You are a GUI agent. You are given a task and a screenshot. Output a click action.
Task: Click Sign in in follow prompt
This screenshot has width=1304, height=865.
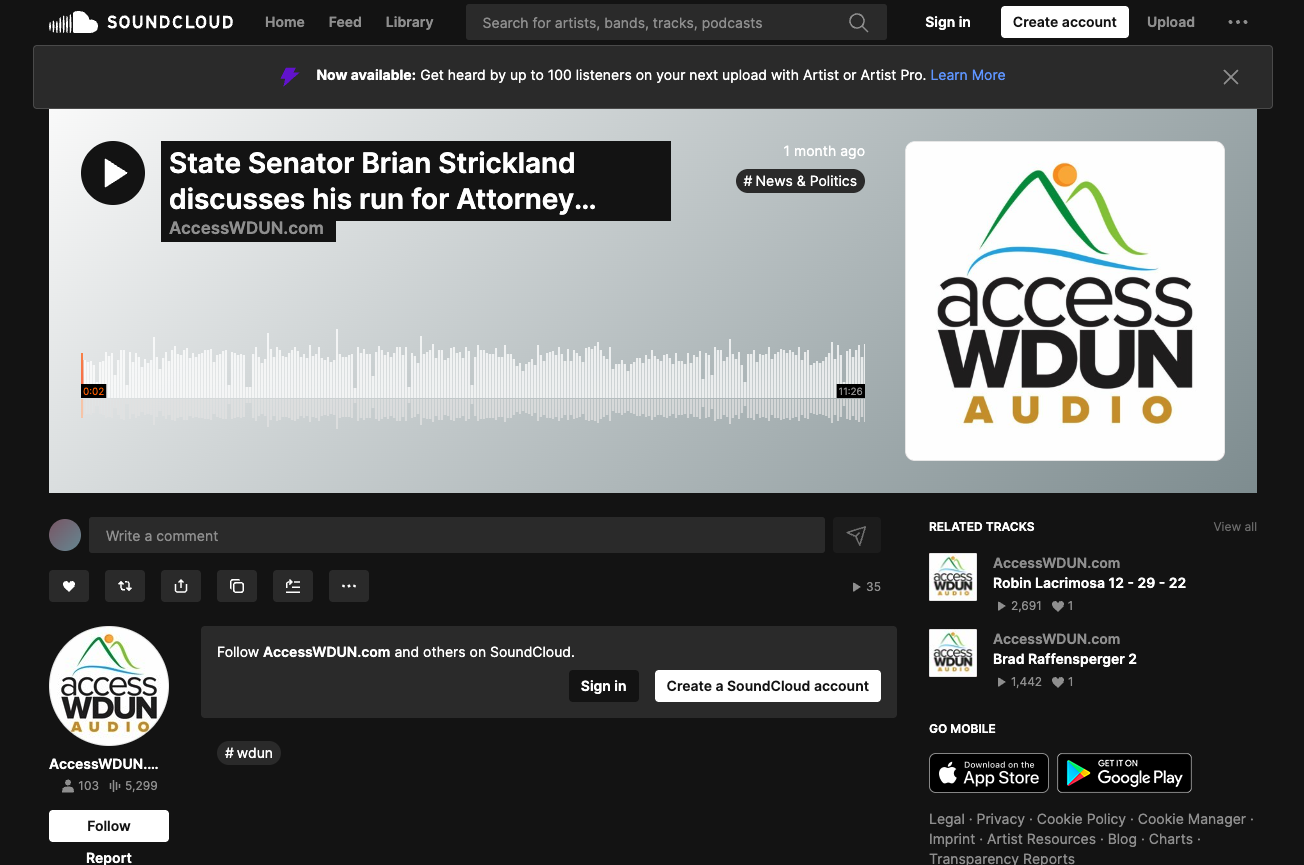pyautogui.click(x=604, y=686)
